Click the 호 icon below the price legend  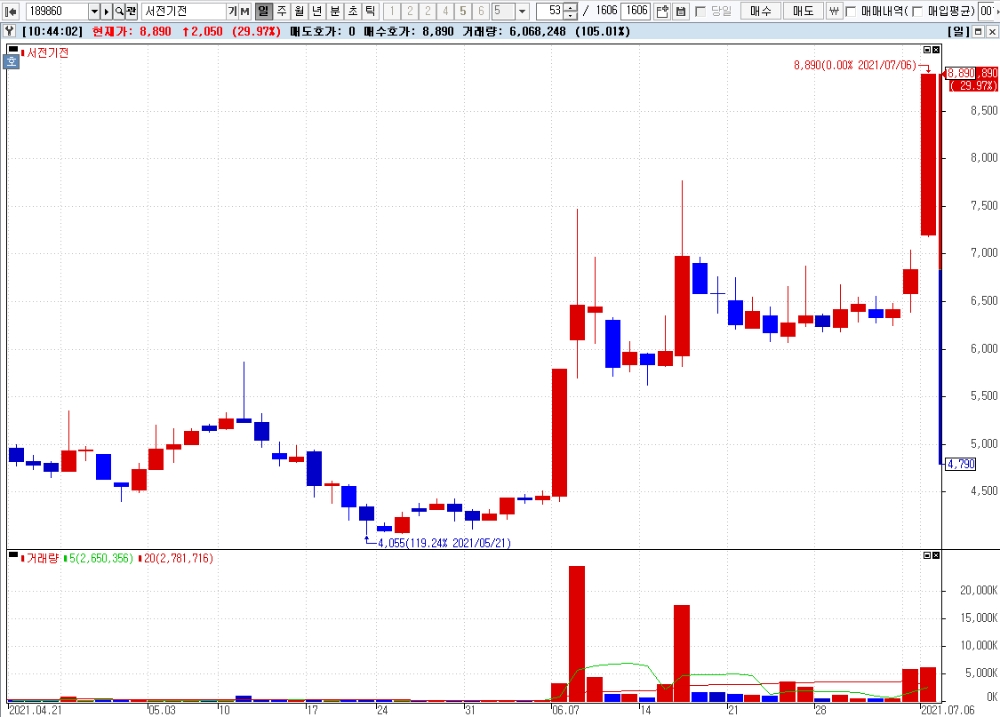click(x=12, y=61)
